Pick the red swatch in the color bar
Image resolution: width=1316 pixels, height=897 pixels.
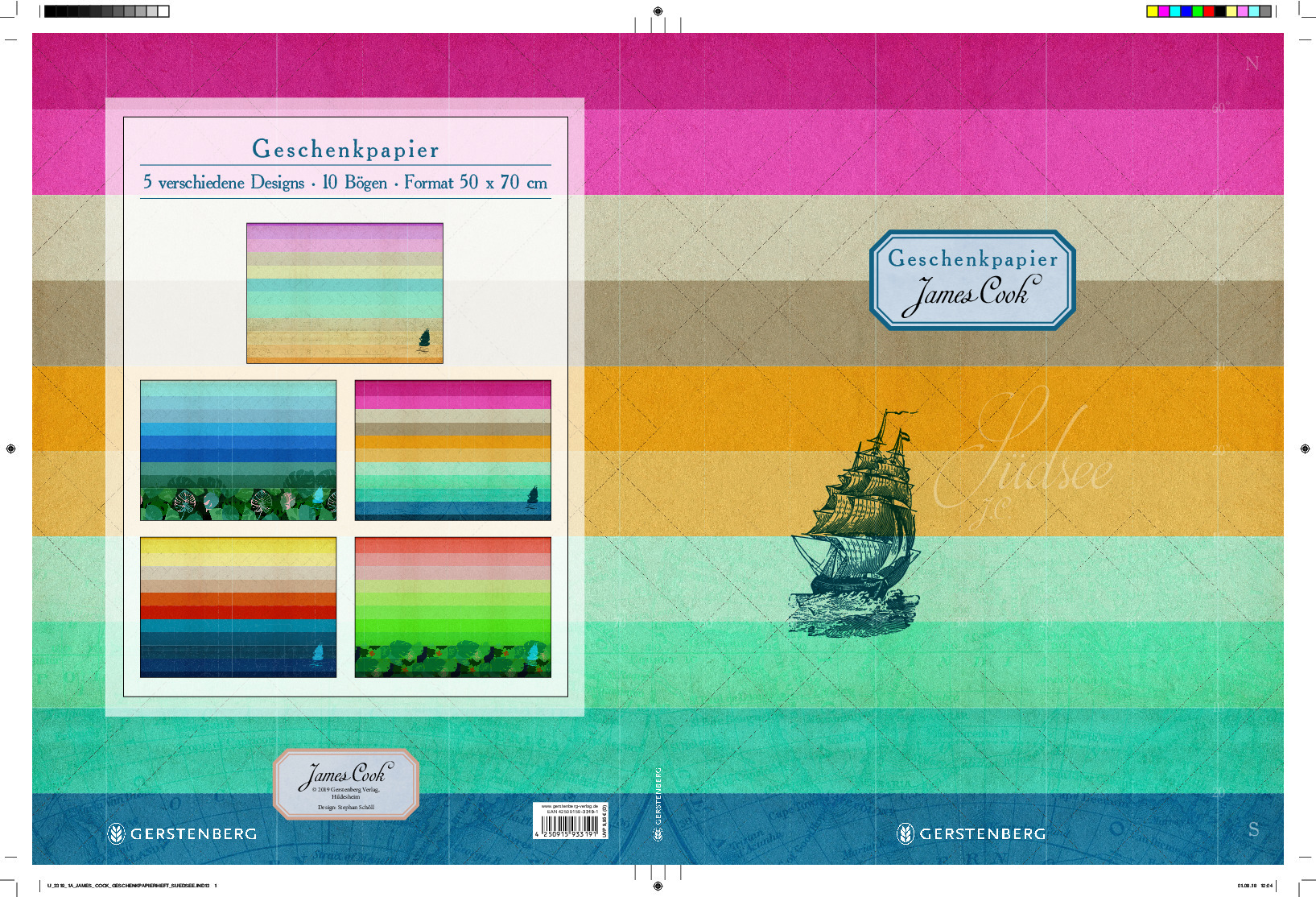point(1209,11)
